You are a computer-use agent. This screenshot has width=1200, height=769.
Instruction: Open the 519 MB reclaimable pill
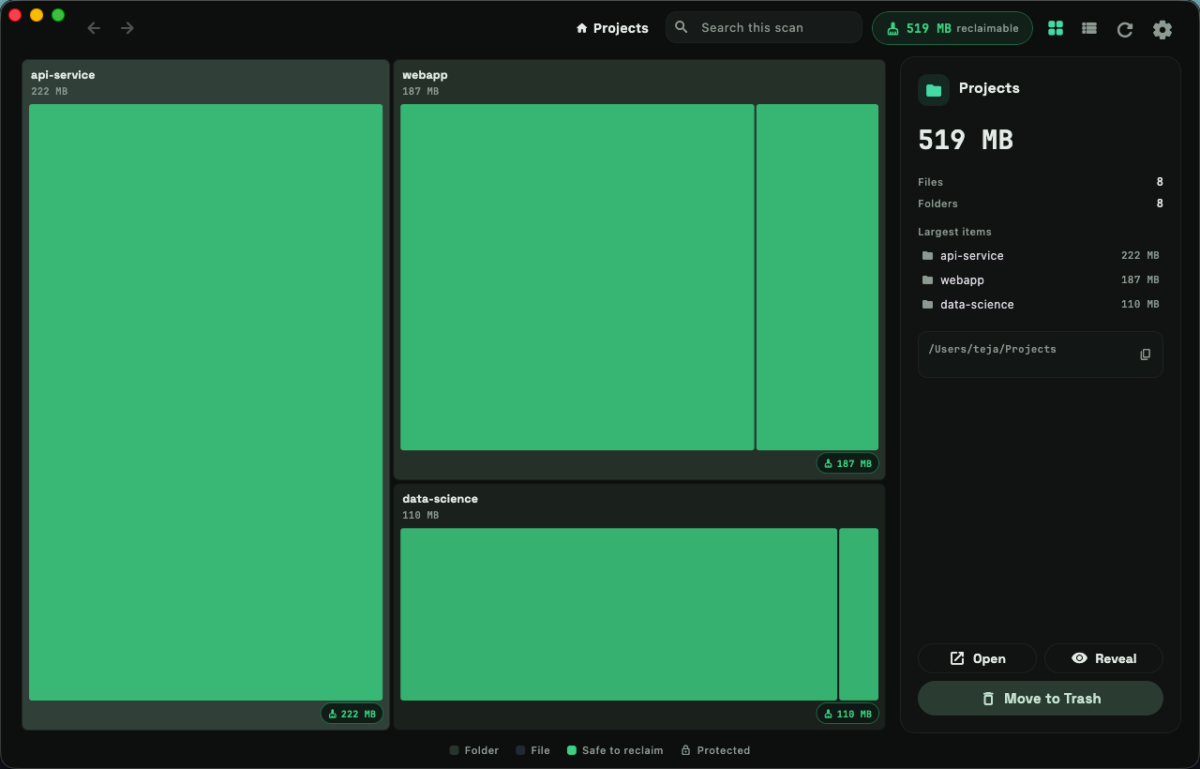[952, 28]
